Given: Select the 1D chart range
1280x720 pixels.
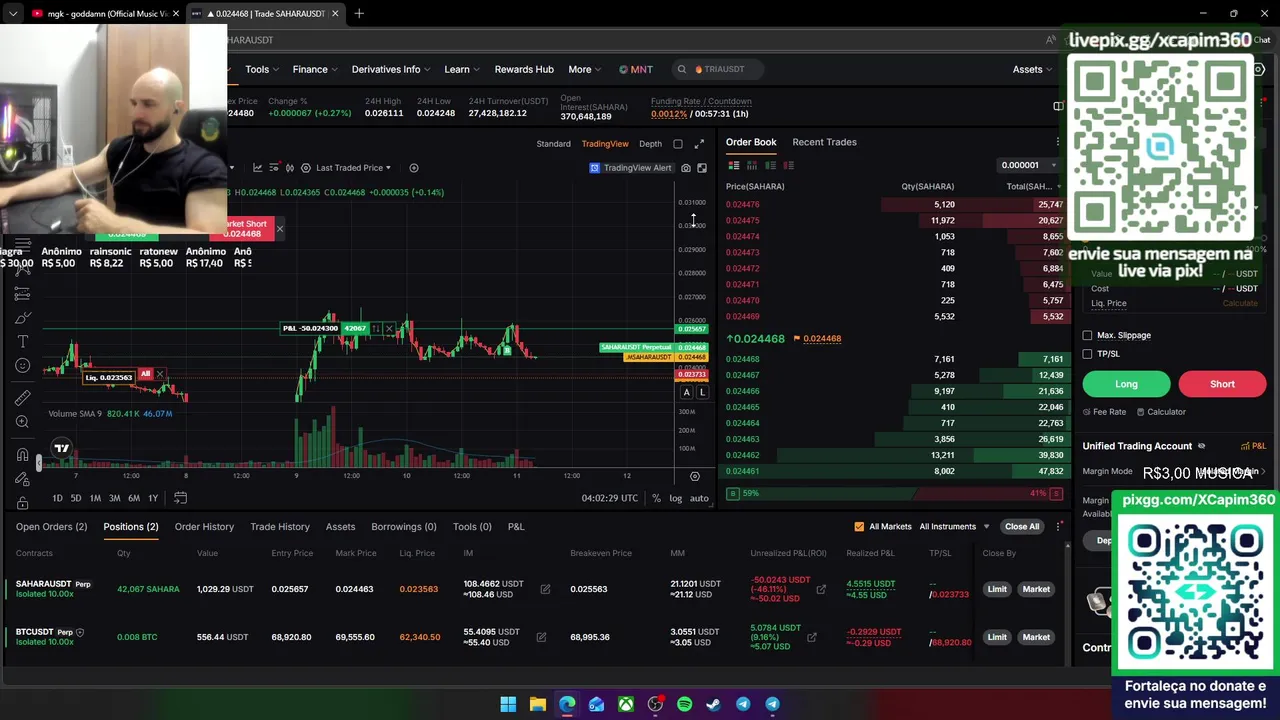Looking at the screenshot, I should (x=57, y=498).
